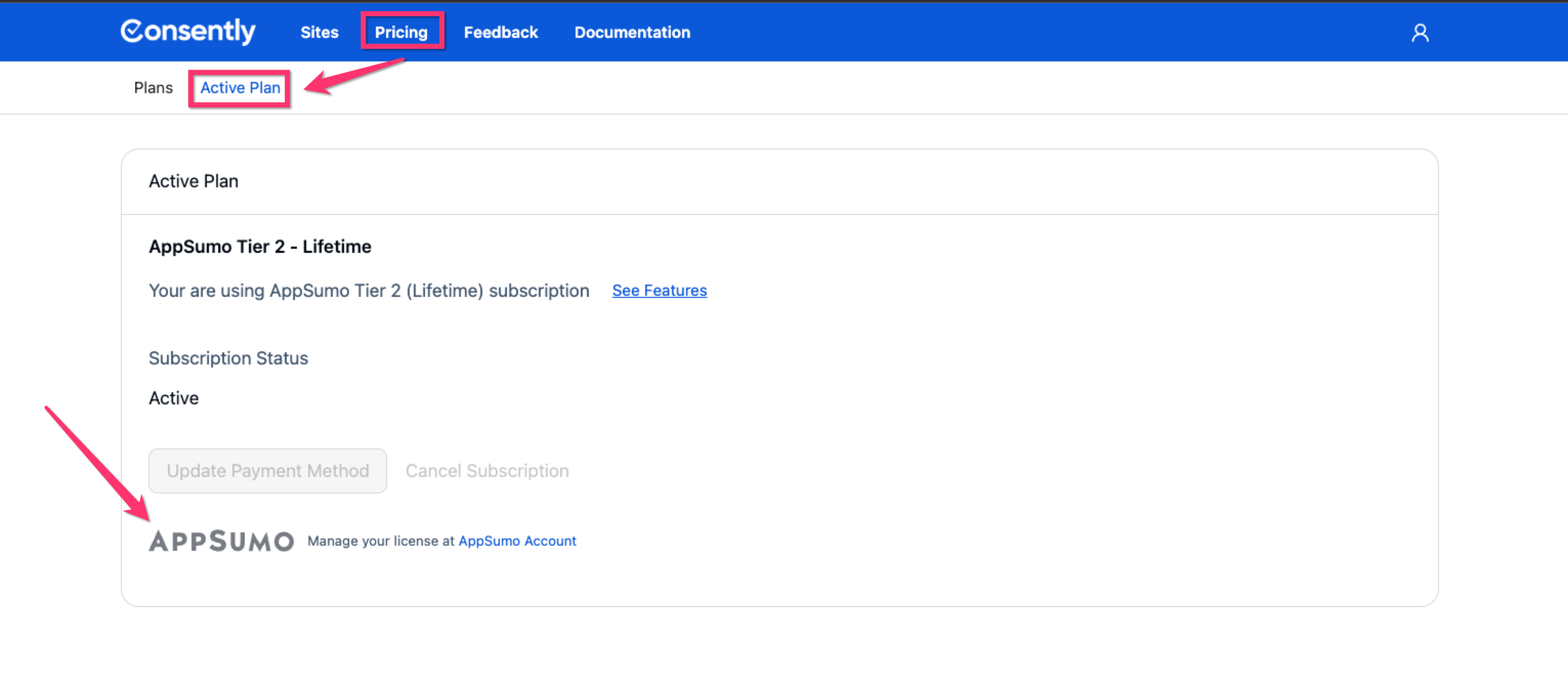Click the Subscription Status label
This screenshot has width=1568, height=690.
point(228,358)
